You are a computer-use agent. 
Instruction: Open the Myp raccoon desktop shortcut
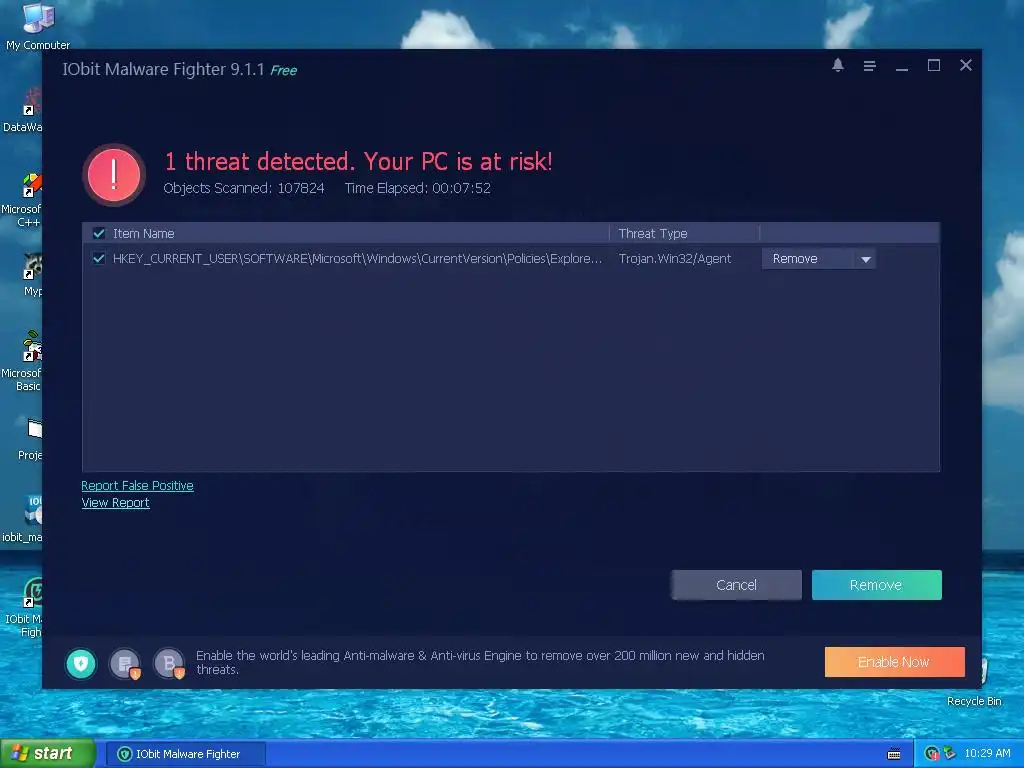(x=32, y=275)
